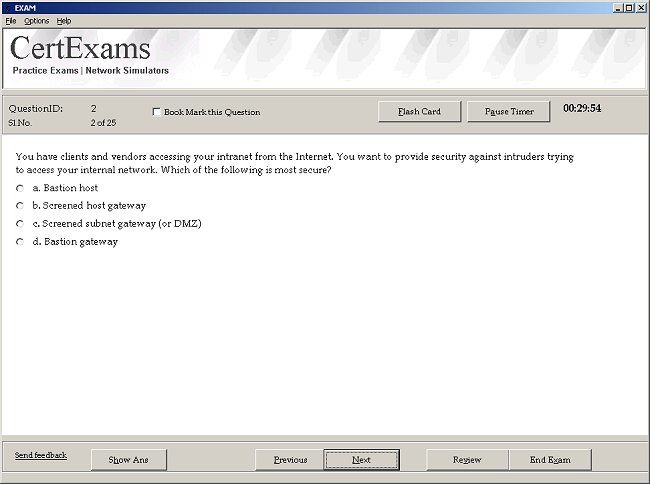Click the Flash Card button
Screen dimensions: 650x484
420,111
